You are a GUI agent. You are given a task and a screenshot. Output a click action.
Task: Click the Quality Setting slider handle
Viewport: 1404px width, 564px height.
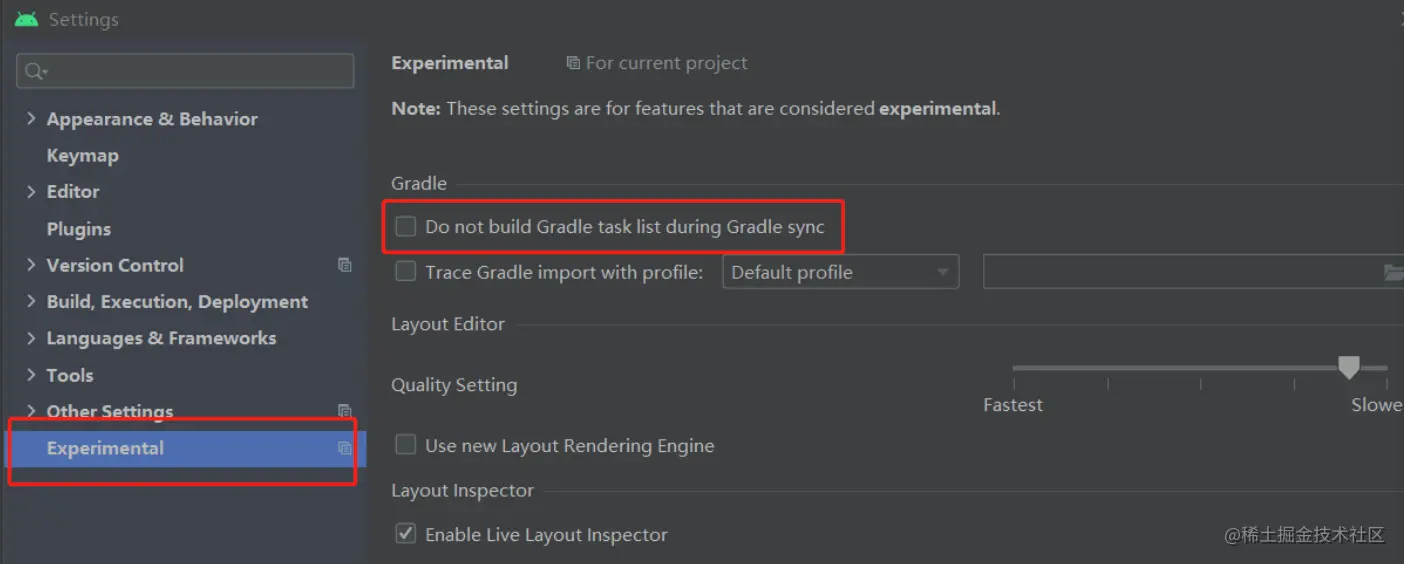tap(1349, 368)
